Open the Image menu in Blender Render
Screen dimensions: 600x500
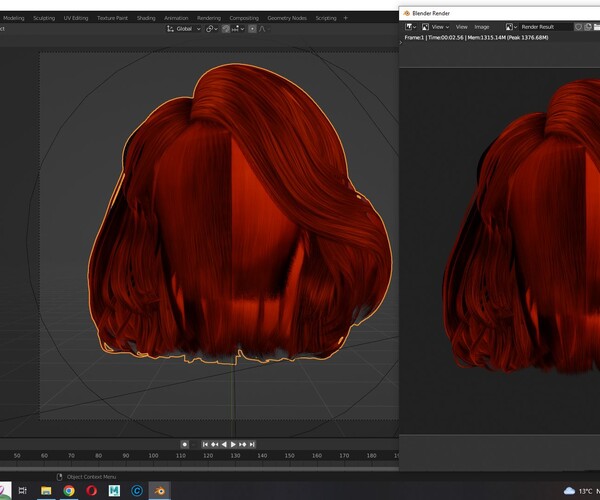tap(482, 27)
